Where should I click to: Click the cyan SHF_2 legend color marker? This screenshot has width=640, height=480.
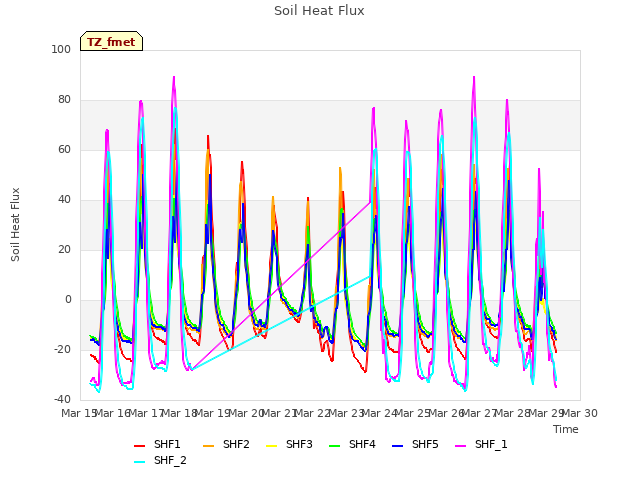tap(140, 462)
